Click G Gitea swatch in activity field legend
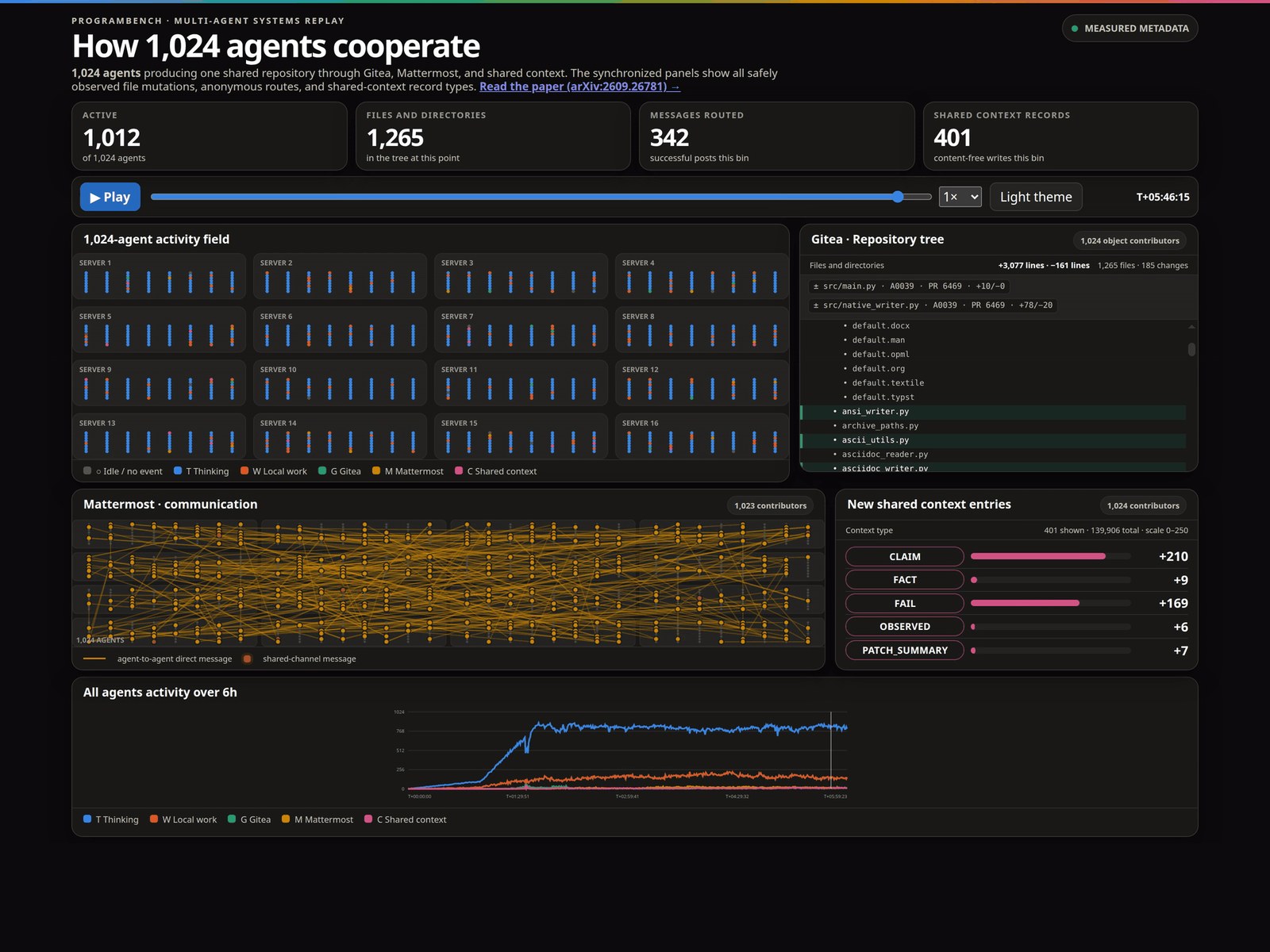Viewport: 1270px width, 952px height. point(322,470)
